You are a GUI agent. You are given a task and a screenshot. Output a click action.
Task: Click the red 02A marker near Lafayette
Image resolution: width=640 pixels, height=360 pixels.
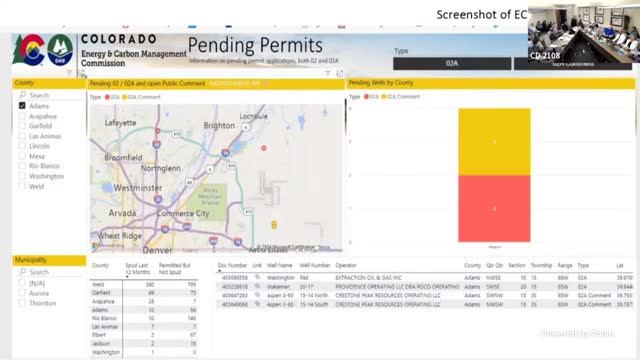click(158, 131)
